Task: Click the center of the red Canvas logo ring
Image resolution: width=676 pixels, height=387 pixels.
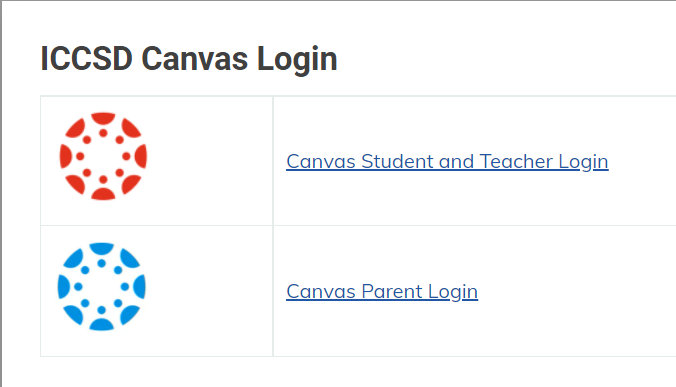Action: point(103,156)
